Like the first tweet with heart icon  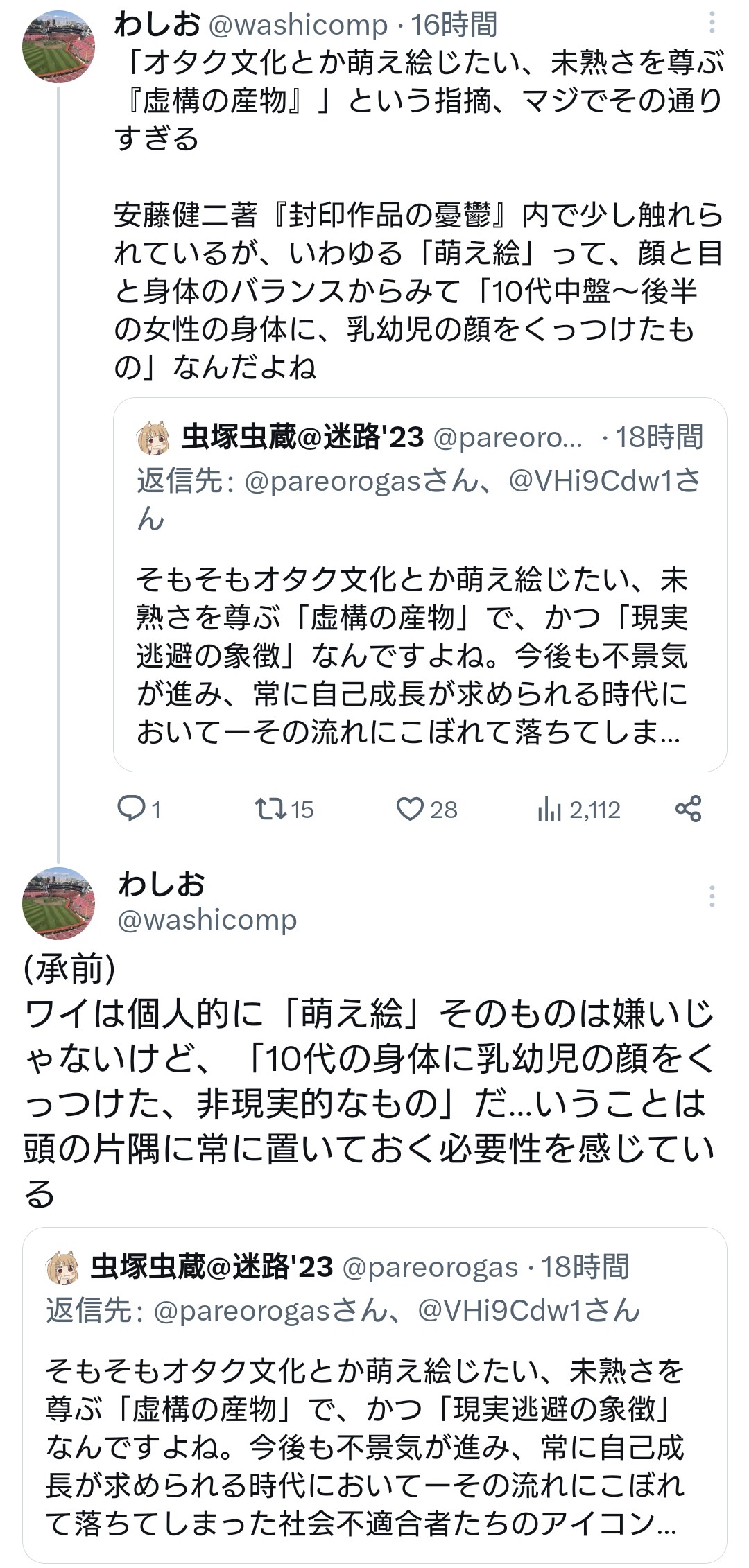(410, 808)
